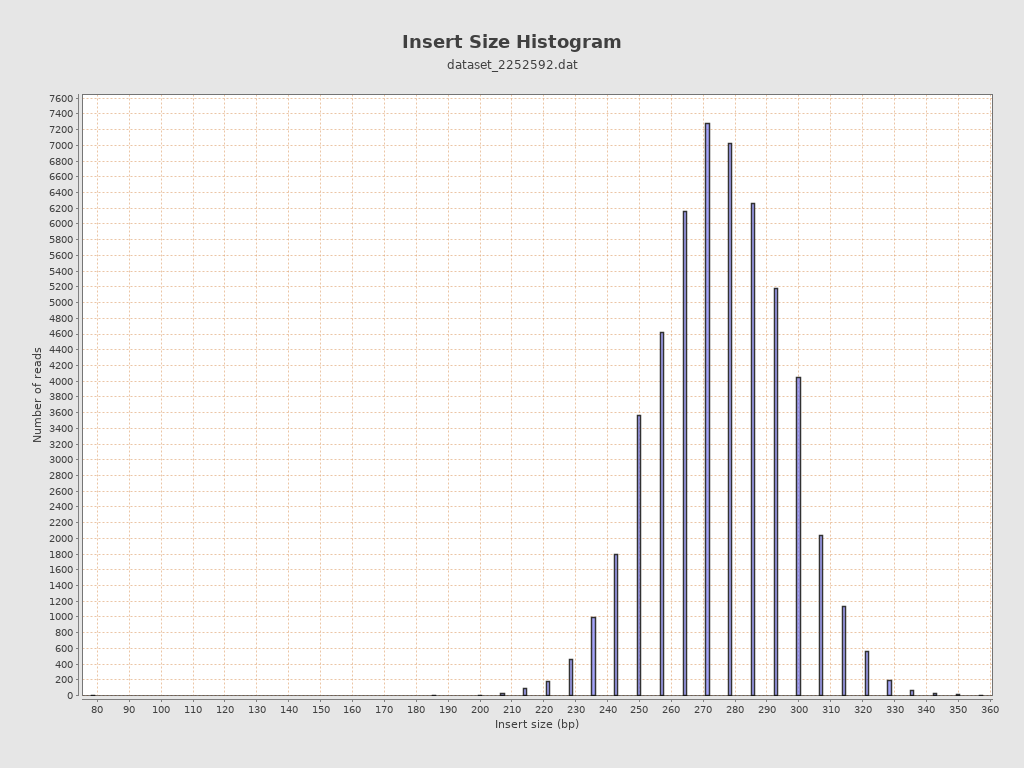This screenshot has height=768, width=1024.
Task: Click the tallest histogram bar near 271 bp
Action: click(707, 409)
